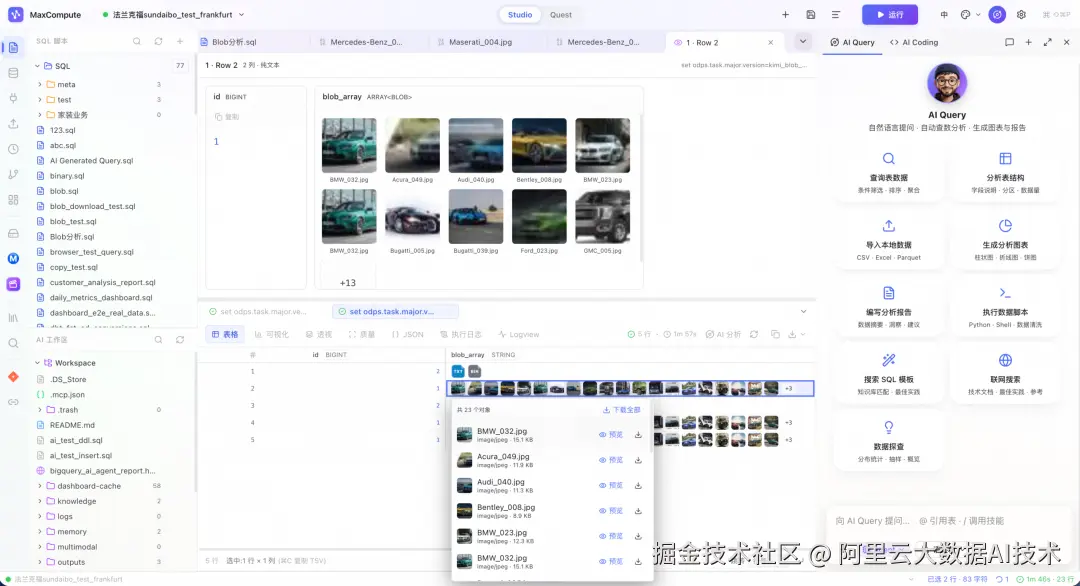Expand the test folder

40,99
